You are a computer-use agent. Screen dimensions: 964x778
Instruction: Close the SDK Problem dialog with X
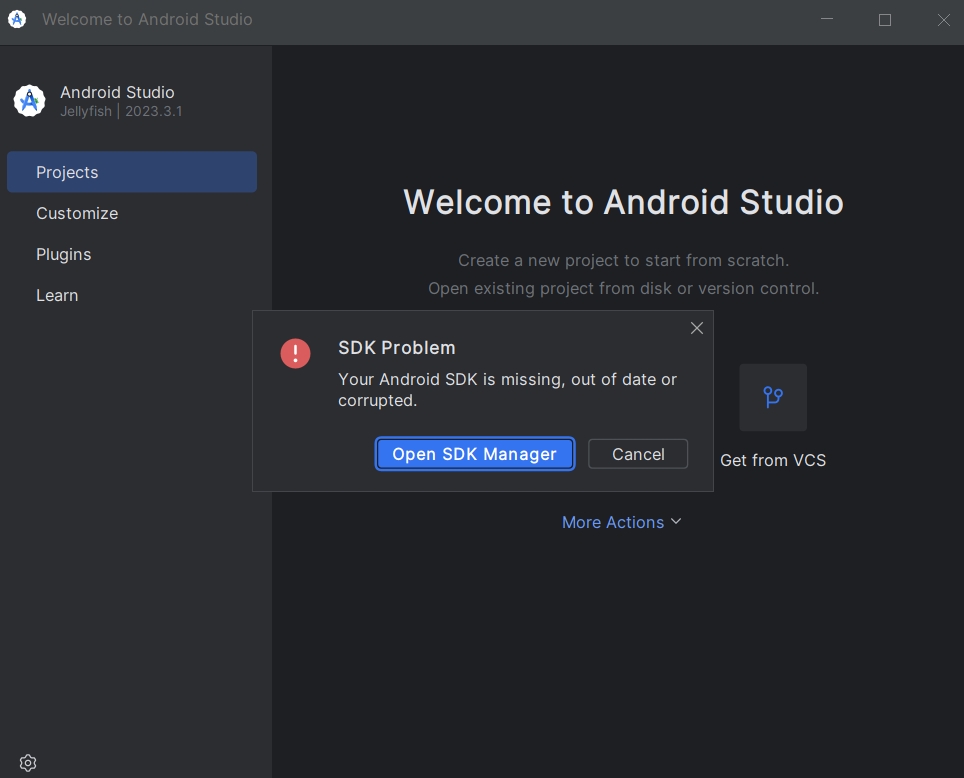tap(697, 328)
